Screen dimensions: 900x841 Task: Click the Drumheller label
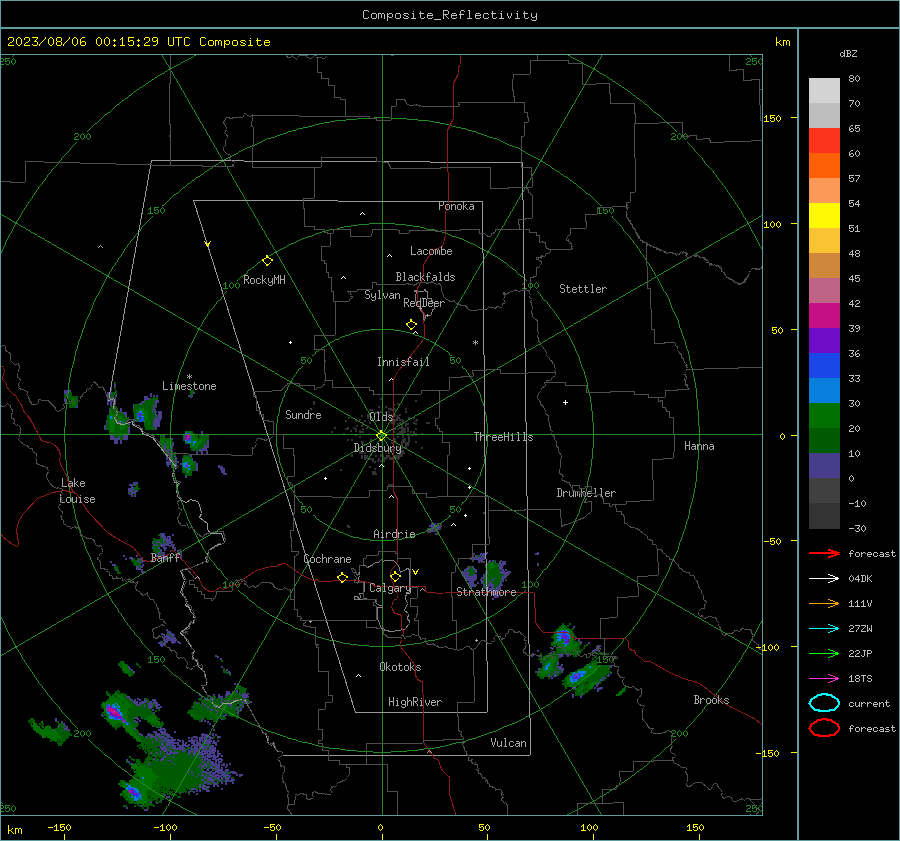coord(586,493)
